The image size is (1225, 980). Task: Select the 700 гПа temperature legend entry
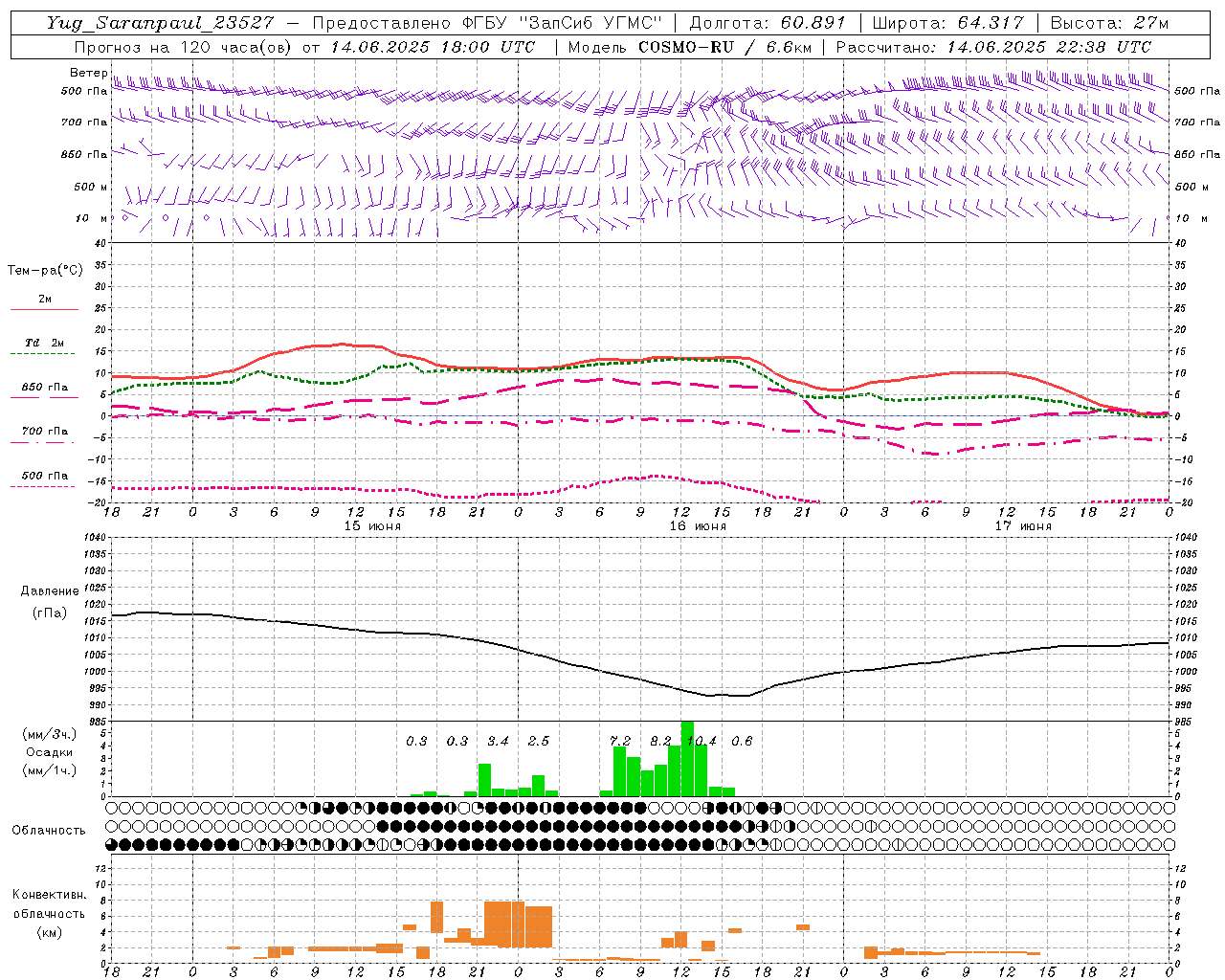[x=45, y=431]
